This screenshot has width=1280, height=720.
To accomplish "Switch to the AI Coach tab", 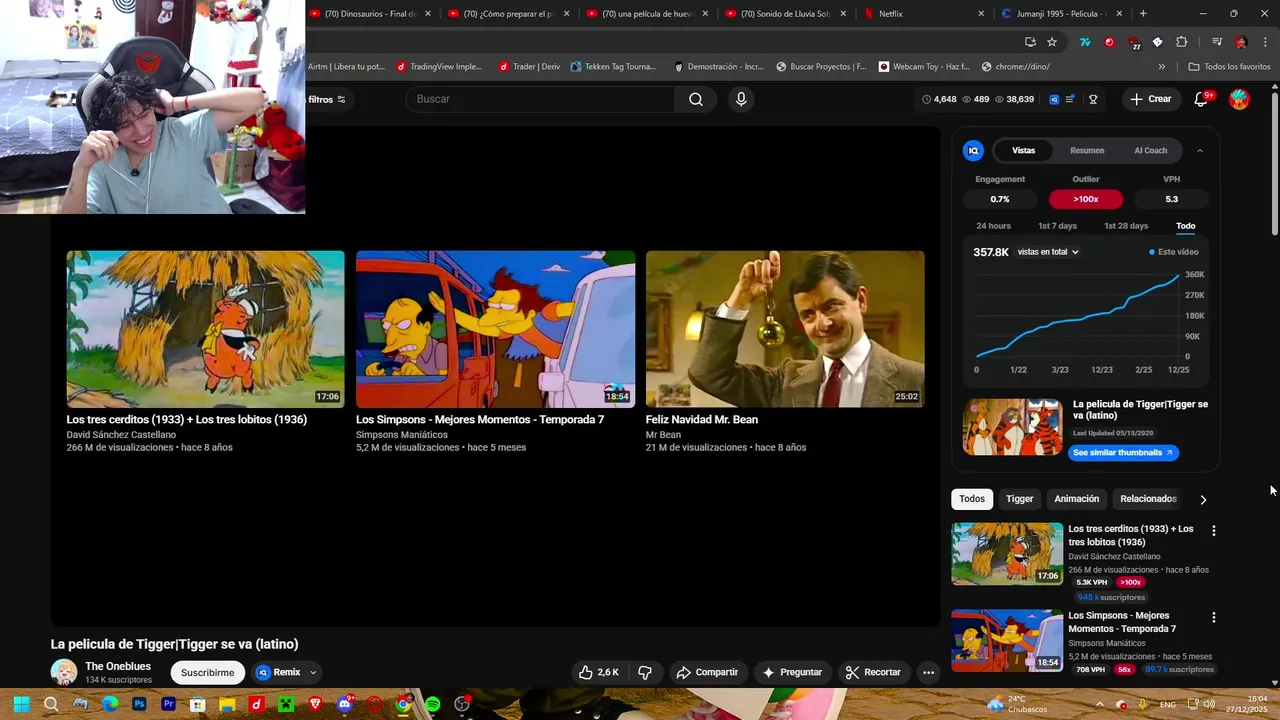I will [x=1150, y=150].
